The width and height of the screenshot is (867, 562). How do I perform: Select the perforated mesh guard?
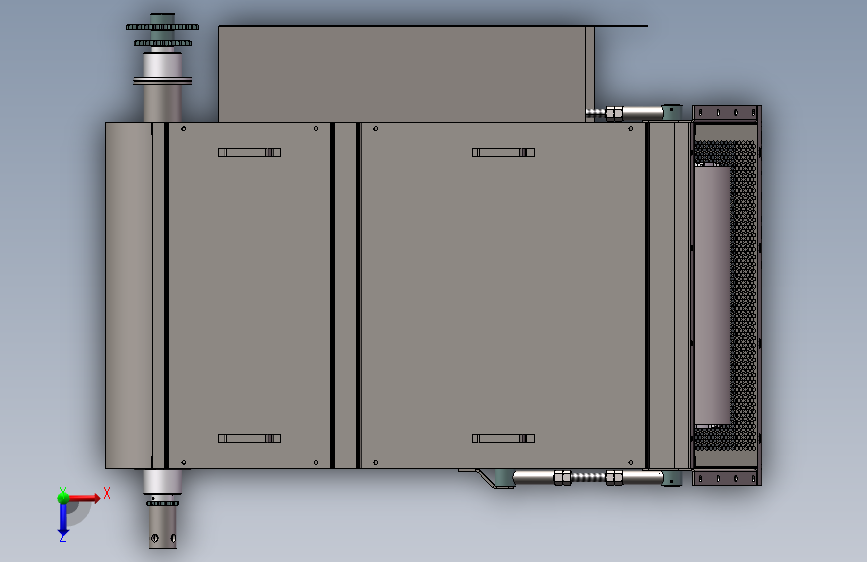[743, 296]
